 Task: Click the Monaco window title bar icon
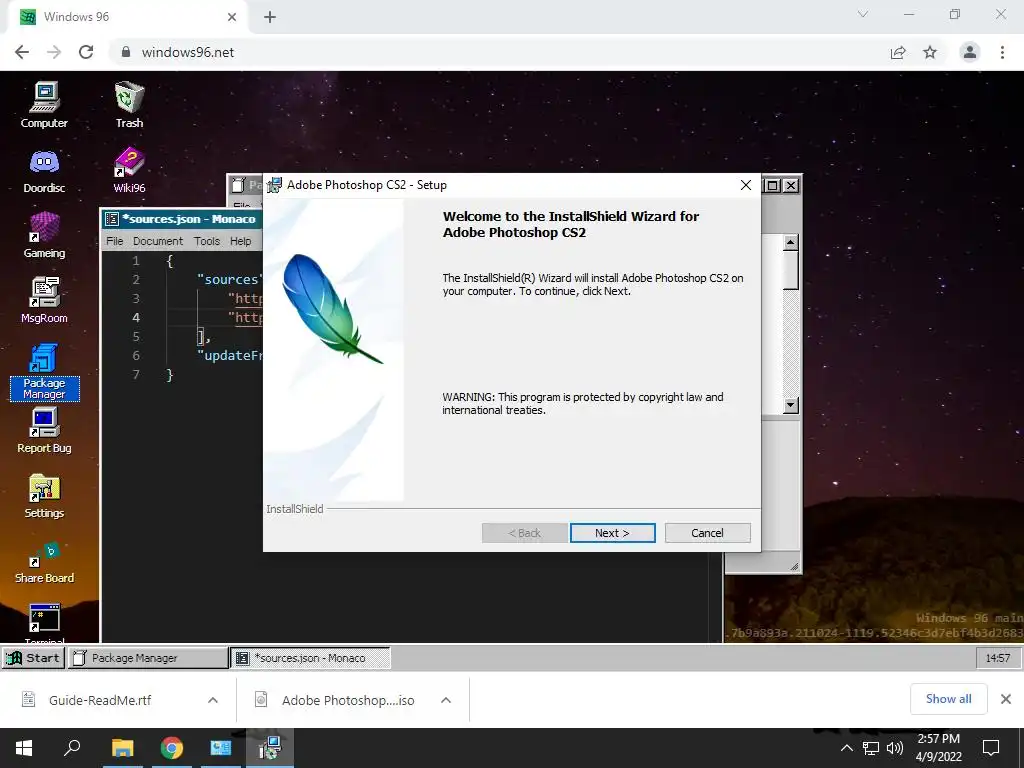(x=112, y=219)
